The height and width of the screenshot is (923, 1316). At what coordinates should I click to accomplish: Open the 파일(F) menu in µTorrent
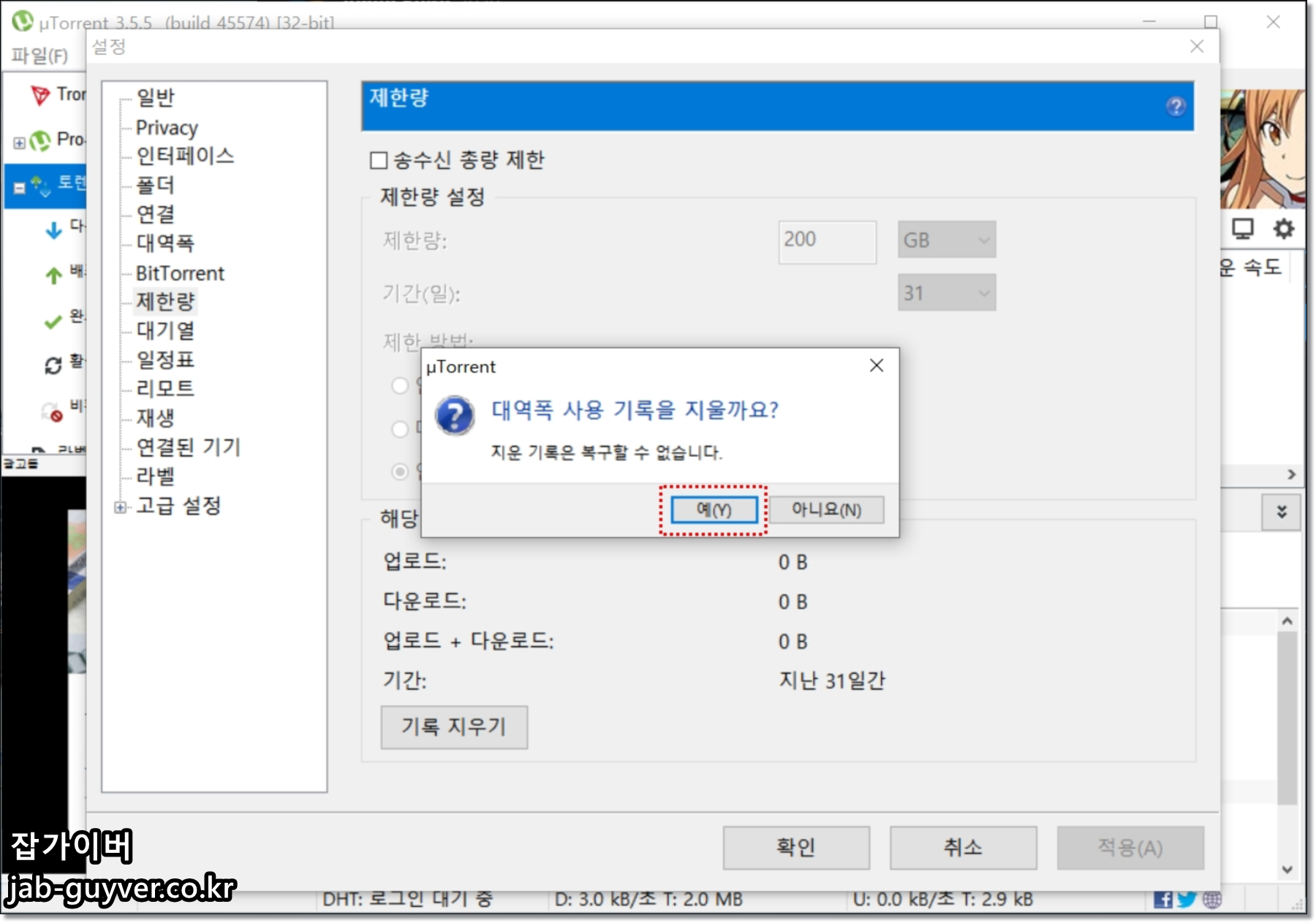[x=40, y=56]
